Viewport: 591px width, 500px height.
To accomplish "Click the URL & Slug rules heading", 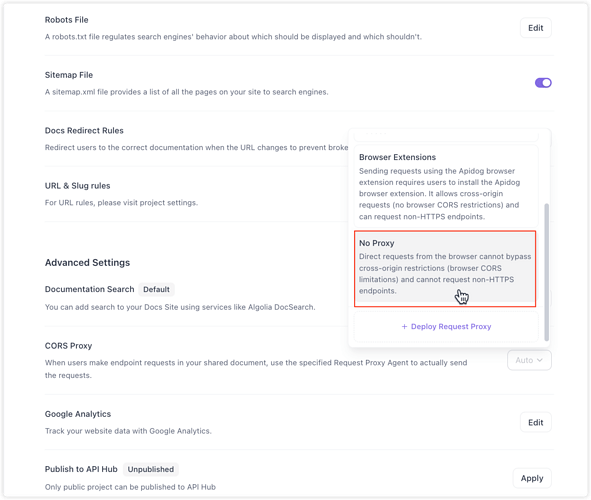I will click(78, 186).
